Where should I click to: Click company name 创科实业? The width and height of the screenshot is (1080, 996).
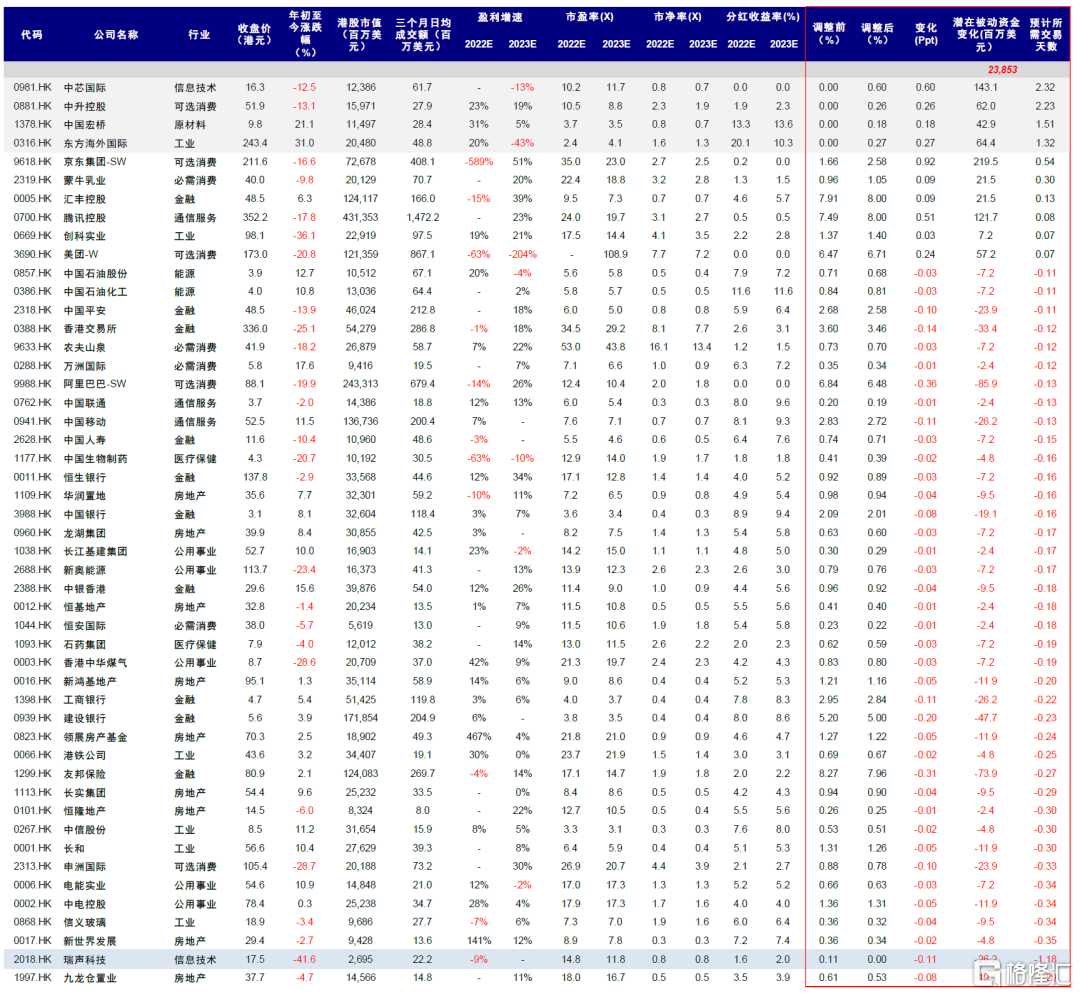[85, 236]
